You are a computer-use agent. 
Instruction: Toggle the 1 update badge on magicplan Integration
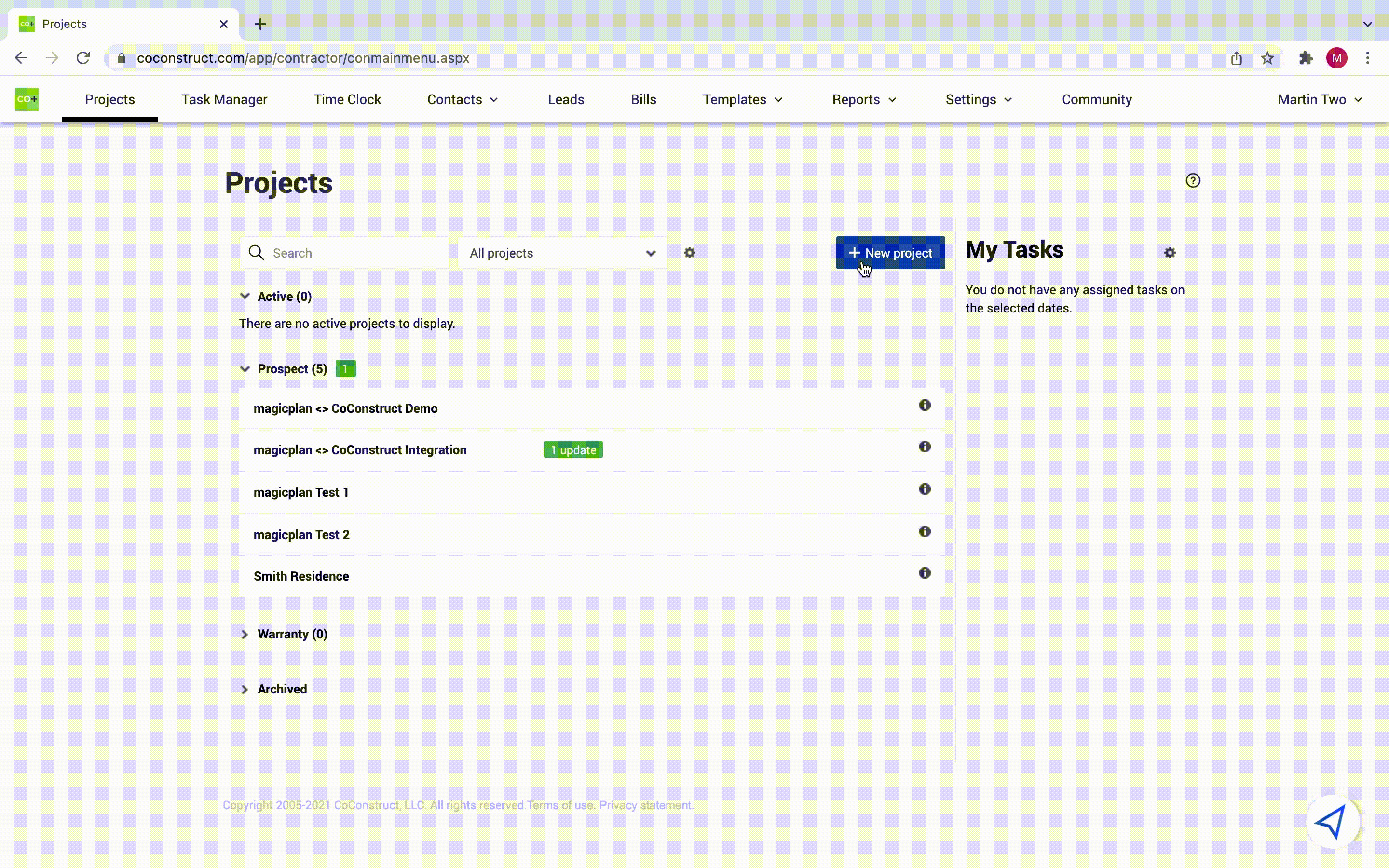[x=572, y=450]
